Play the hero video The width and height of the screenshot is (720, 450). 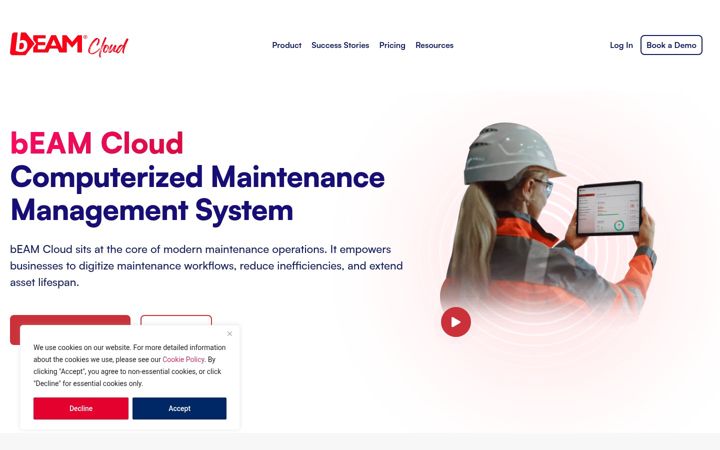click(x=456, y=322)
